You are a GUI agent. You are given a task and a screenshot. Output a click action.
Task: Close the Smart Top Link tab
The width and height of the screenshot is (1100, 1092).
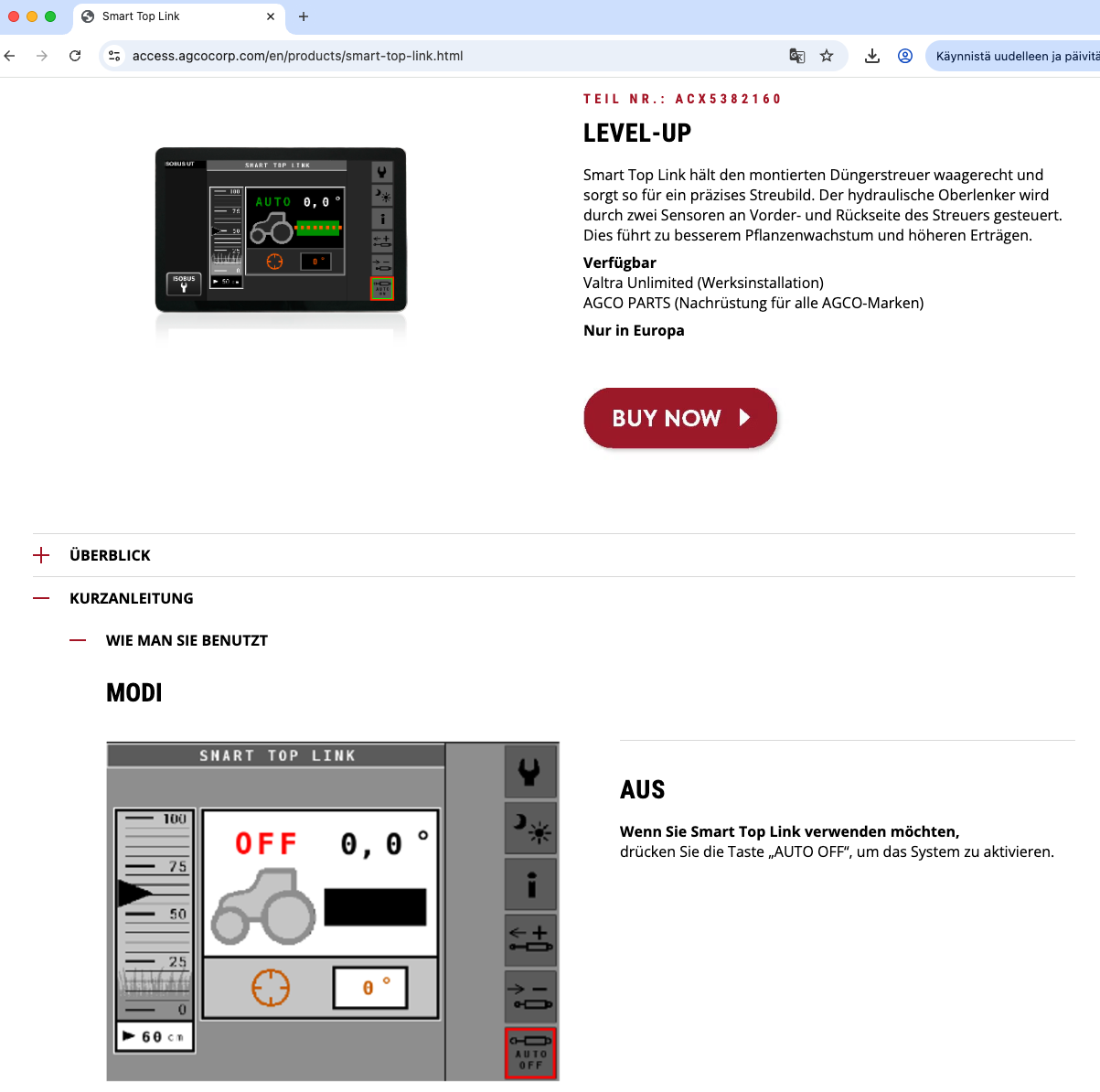[x=271, y=16]
